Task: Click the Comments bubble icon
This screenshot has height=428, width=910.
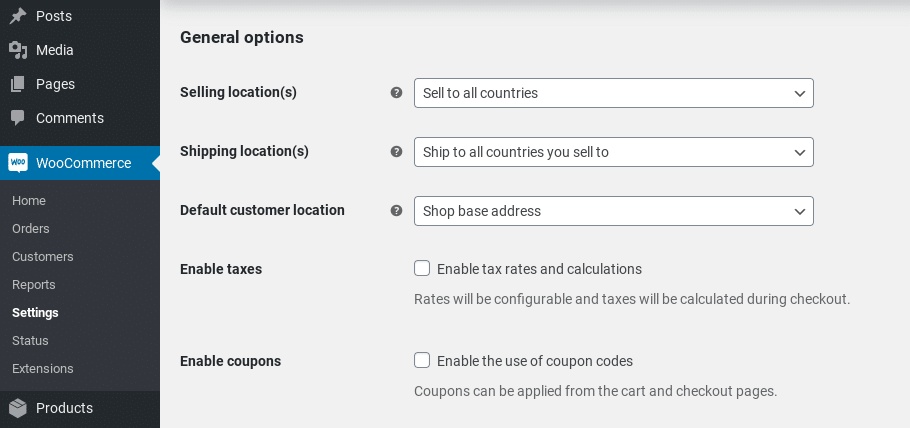Action: coord(18,118)
